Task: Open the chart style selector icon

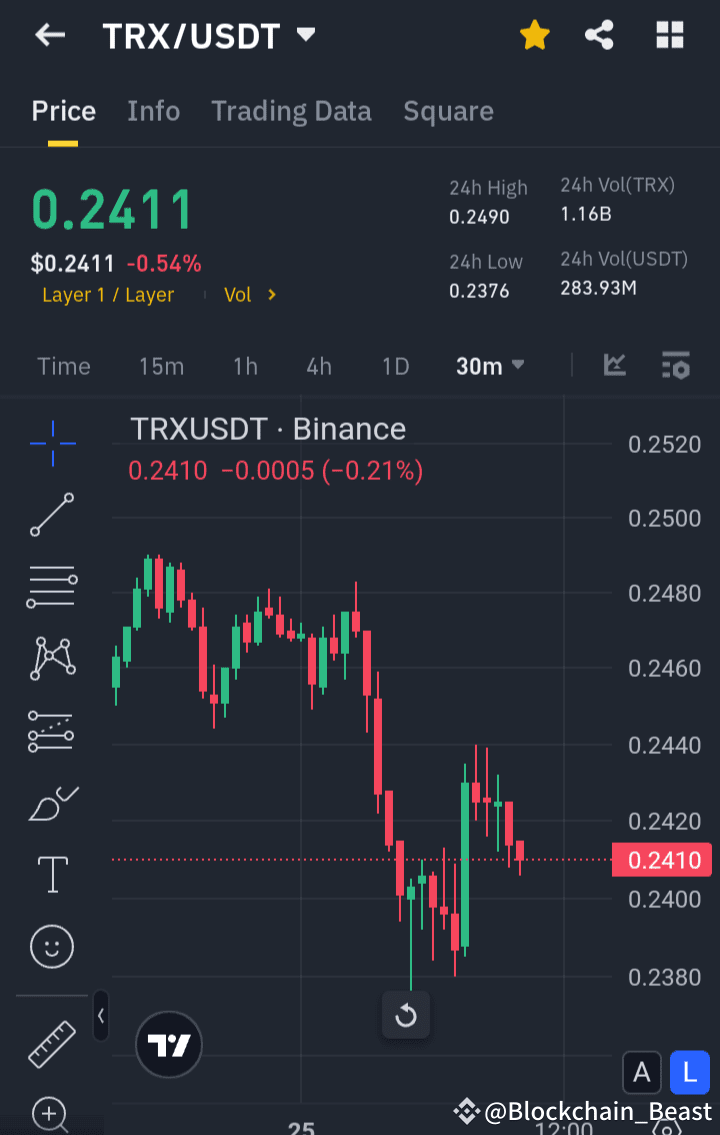Action: point(614,366)
